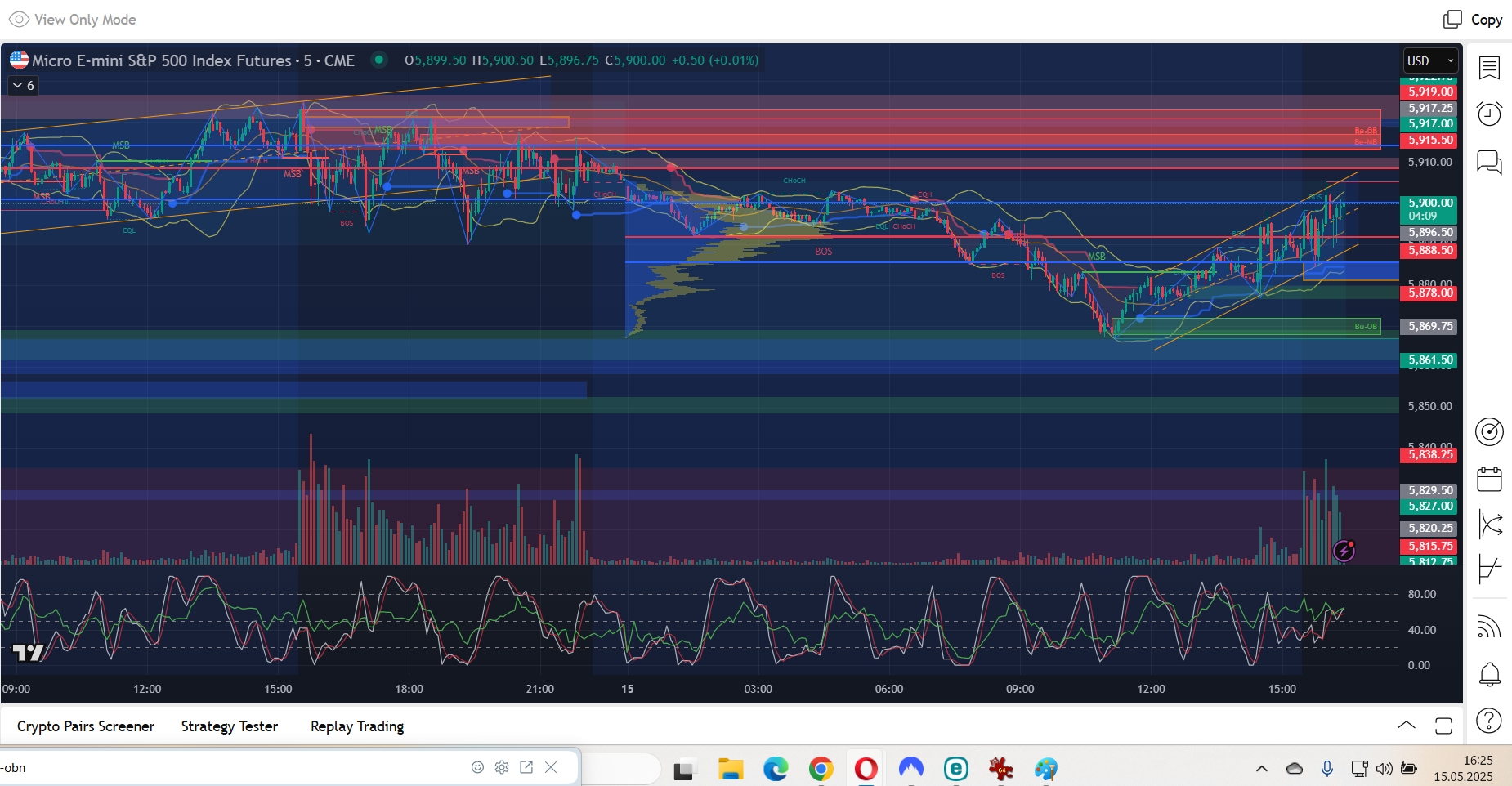Open the Crypto Pairs Screener tab
1512x786 pixels.
pos(86,726)
